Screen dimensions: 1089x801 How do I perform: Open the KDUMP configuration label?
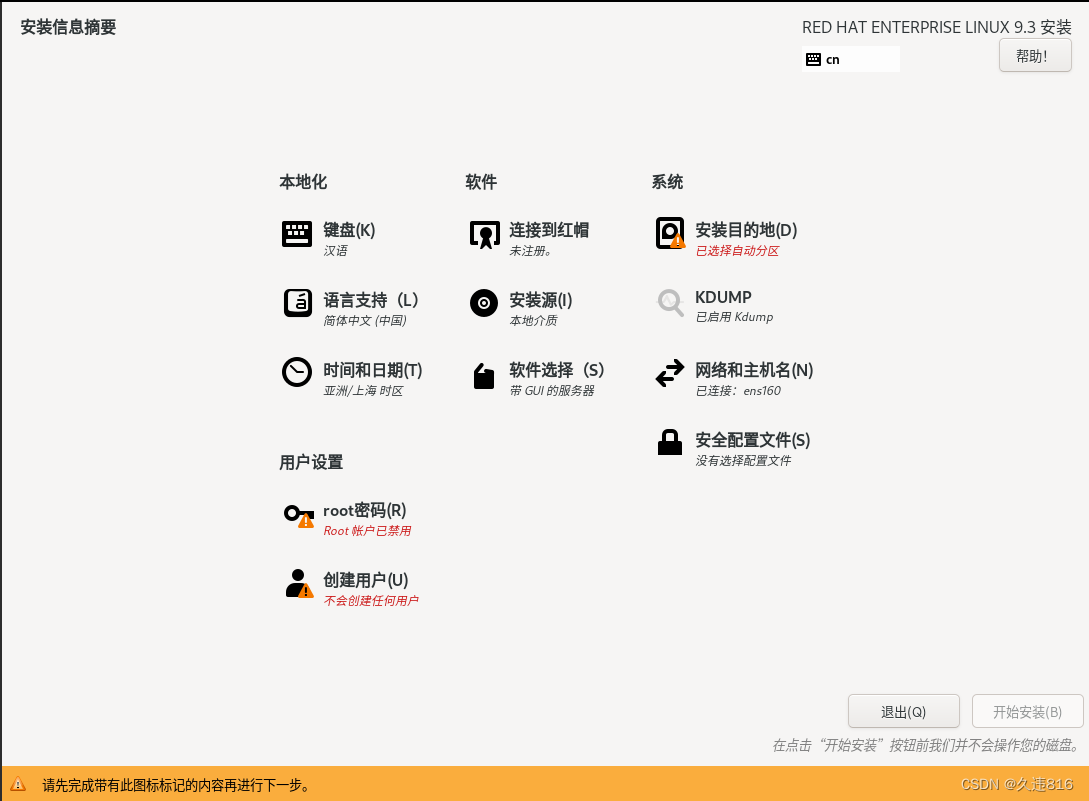tap(724, 297)
